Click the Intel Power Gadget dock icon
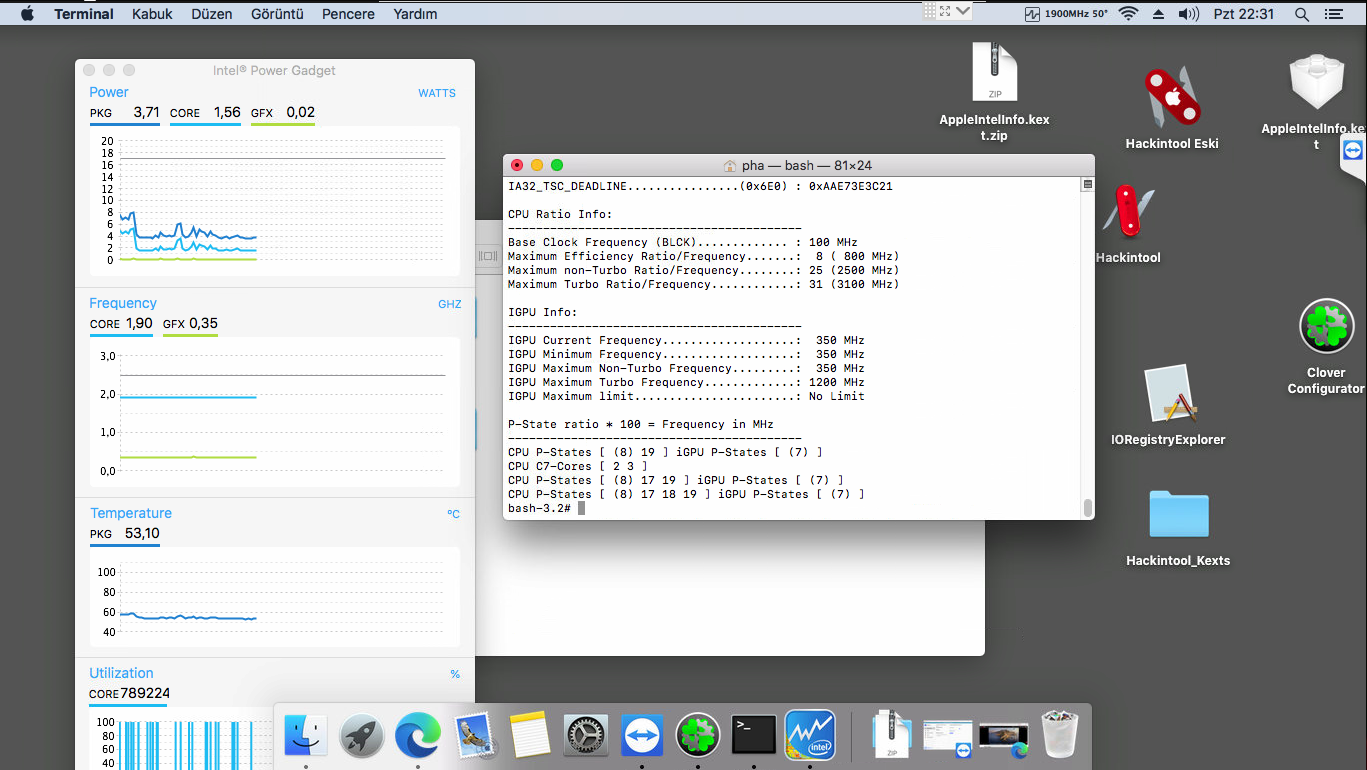1367x770 pixels. [x=809, y=736]
